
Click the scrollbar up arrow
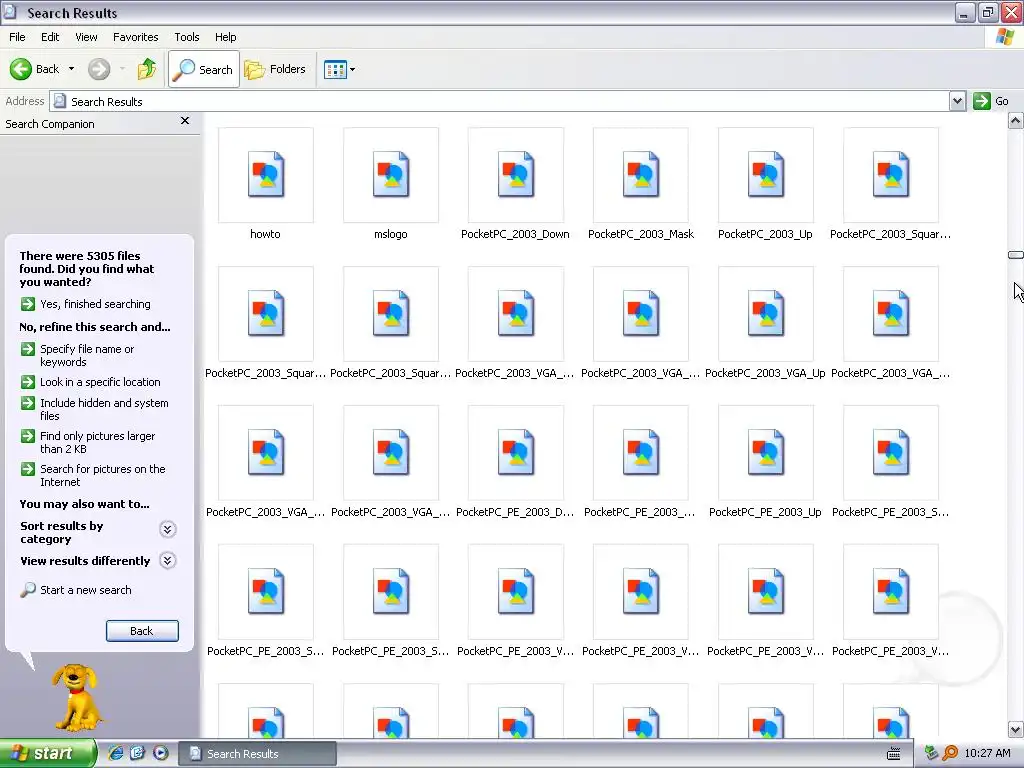pyautogui.click(x=1016, y=121)
